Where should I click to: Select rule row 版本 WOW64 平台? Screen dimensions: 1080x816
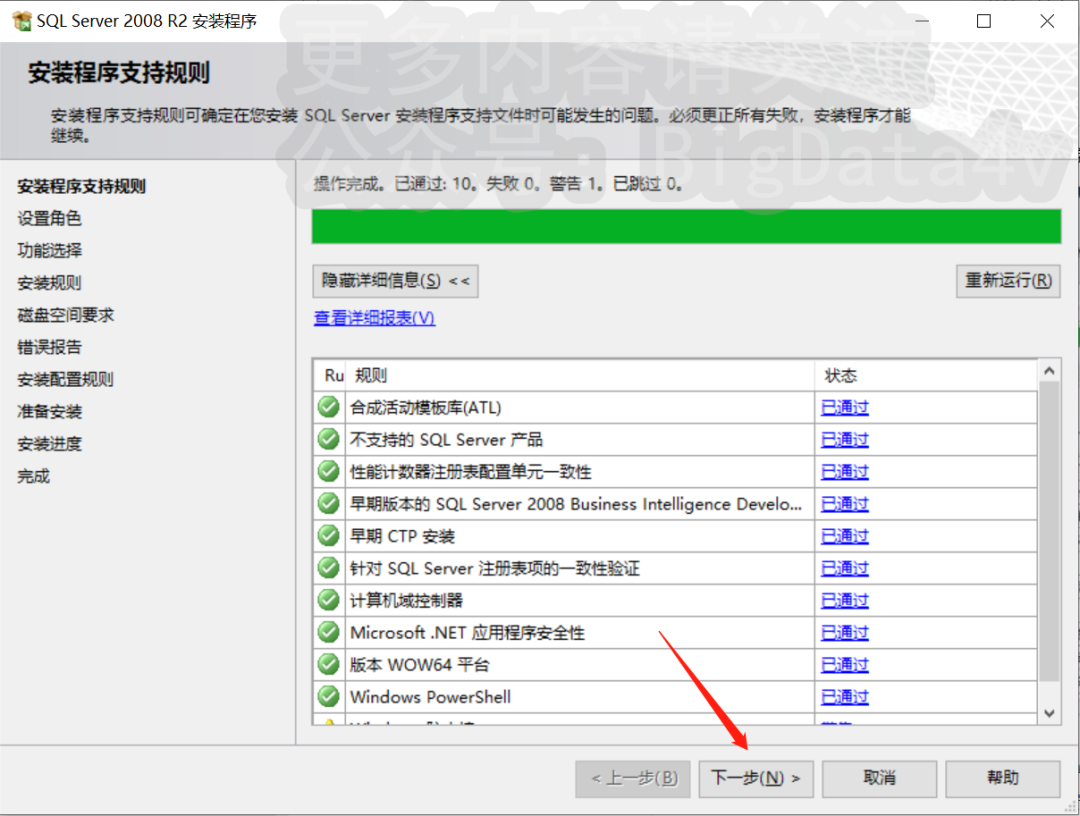tap(675, 665)
